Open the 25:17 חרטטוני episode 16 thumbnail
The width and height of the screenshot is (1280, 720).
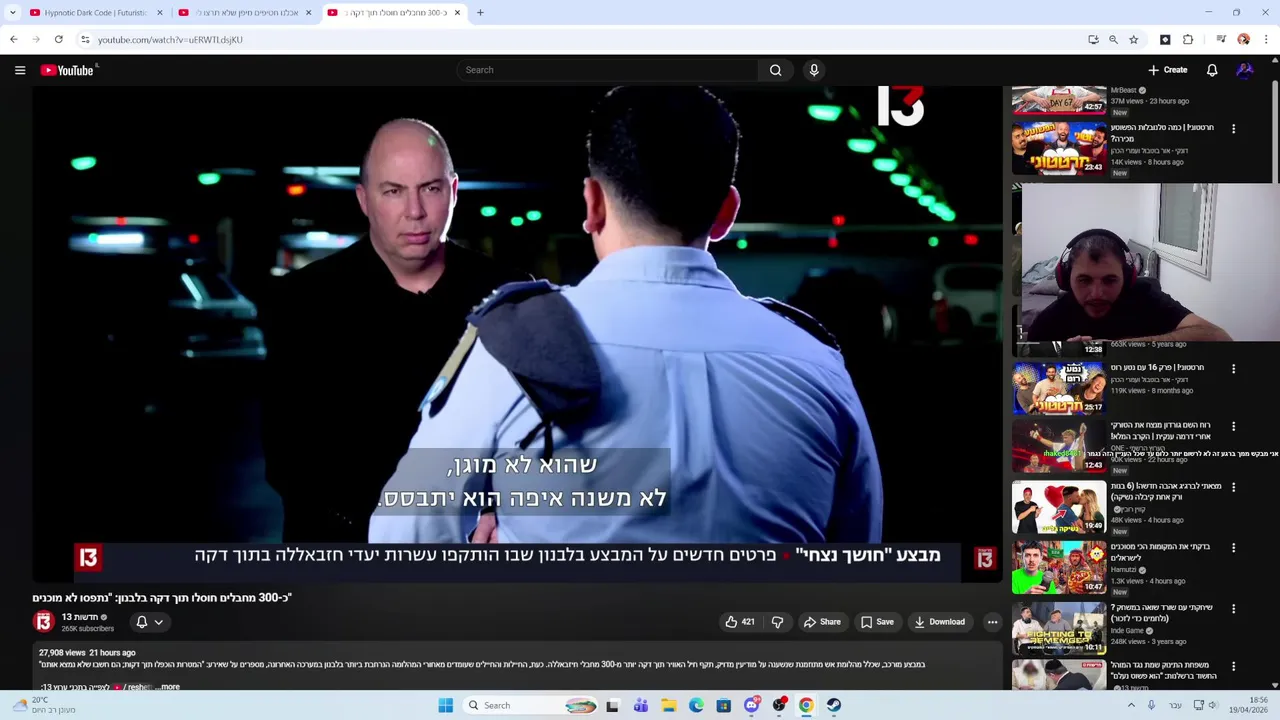[1059, 388]
